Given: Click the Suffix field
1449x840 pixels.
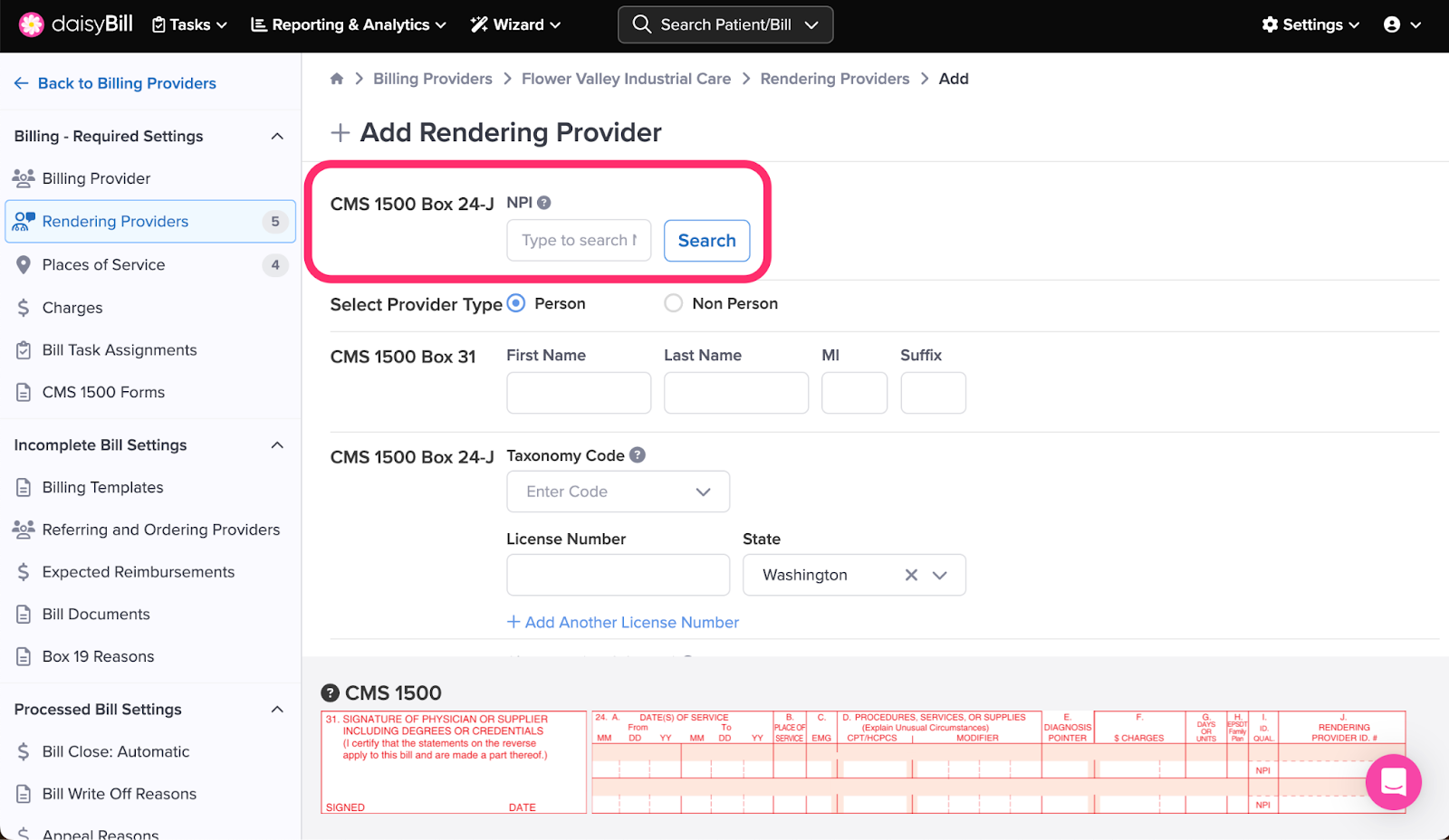Looking at the screenshot, I should (934, 393).
